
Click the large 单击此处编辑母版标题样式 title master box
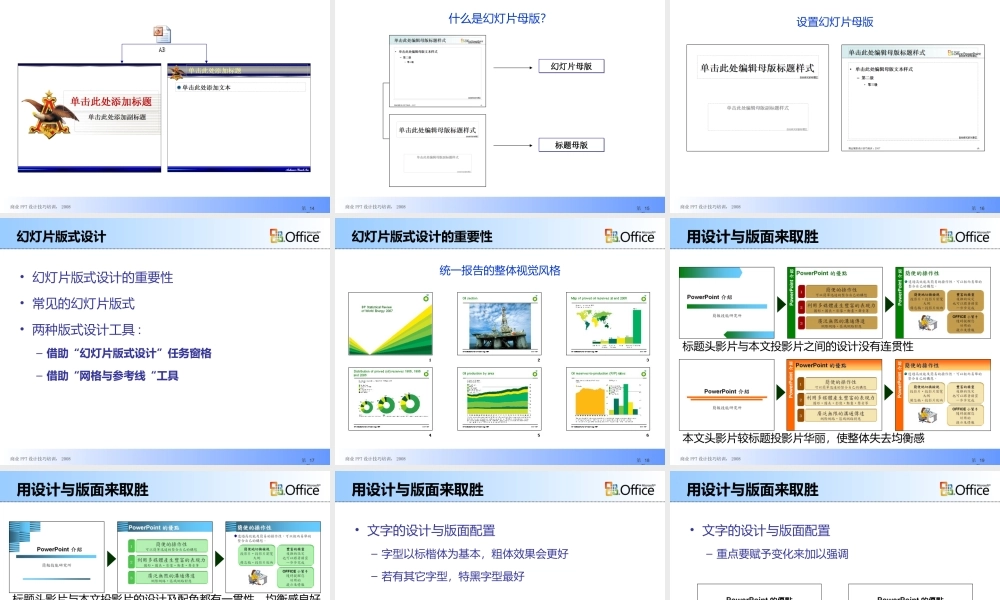[757, 68]
